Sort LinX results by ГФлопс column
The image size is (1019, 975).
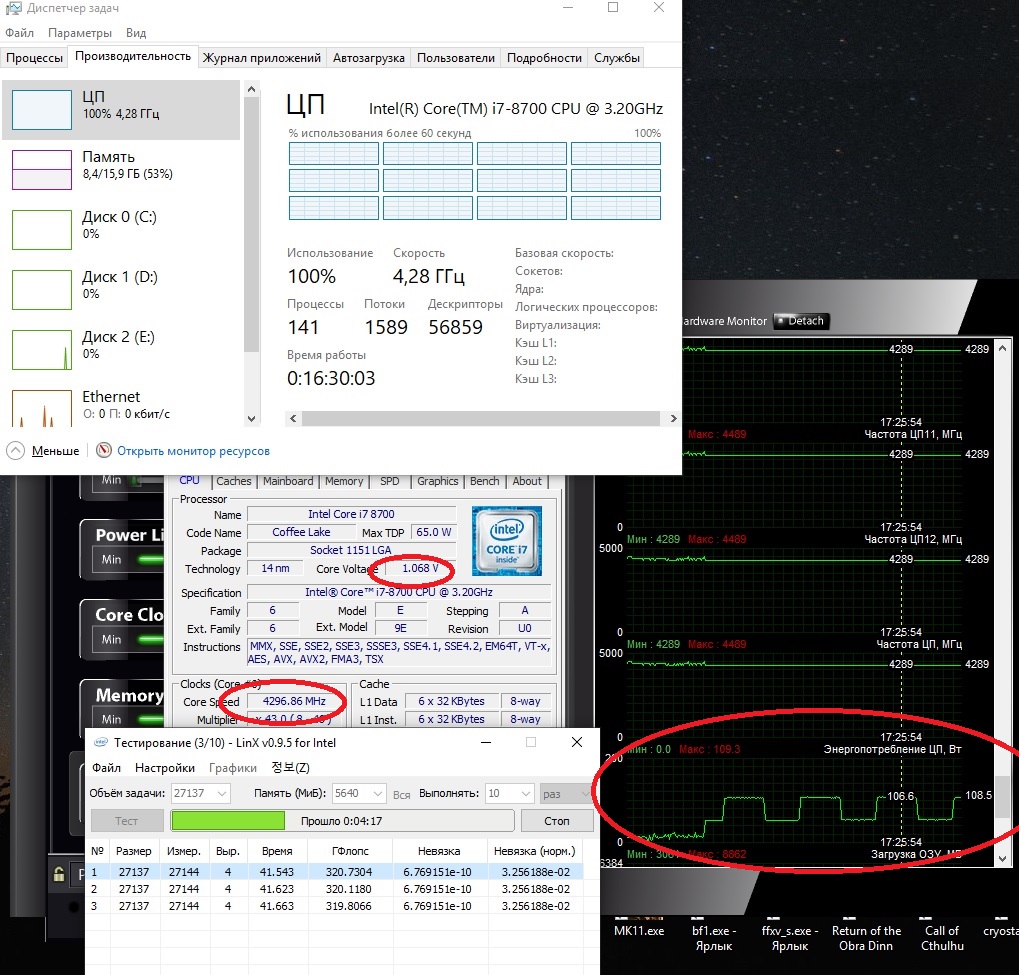[x=350, y=851]
